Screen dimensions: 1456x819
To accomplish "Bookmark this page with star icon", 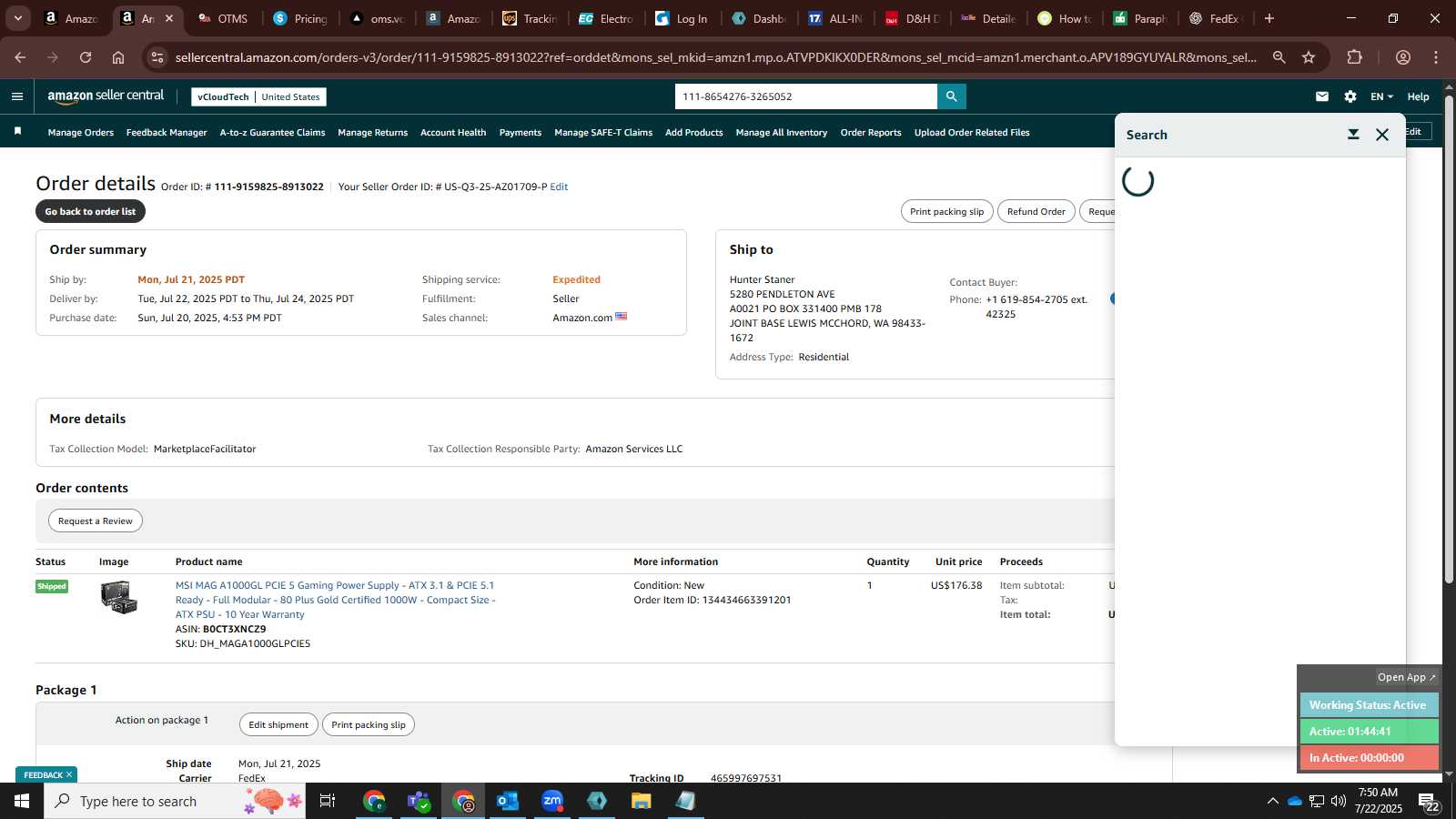I will pyautogui.click(x=1309, y=57).
